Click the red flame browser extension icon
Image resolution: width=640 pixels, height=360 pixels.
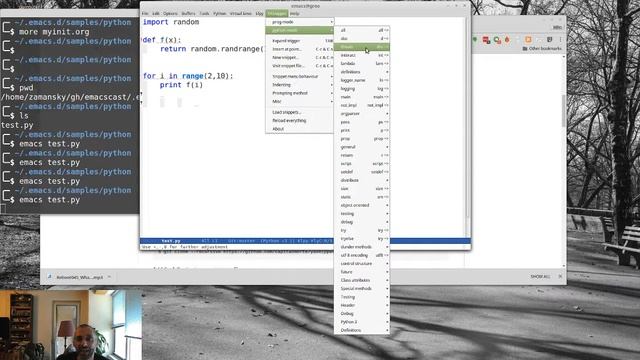tap(507, 40)
